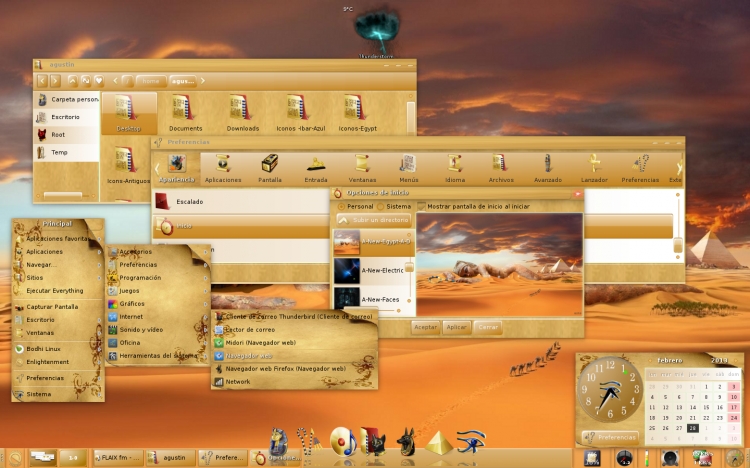Click the Aplicar button
The width and height of the screenshot is (750, 468).
456,327
